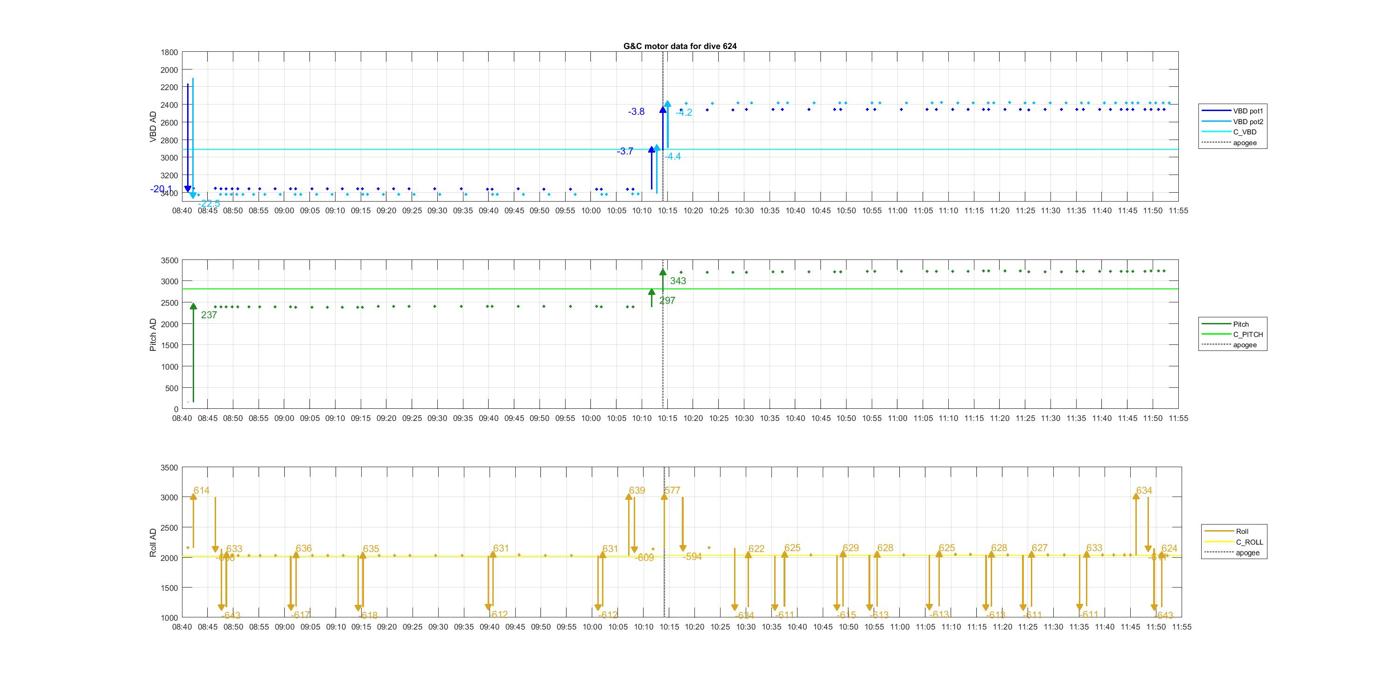Image resolution: width=1400 pixels, height=693 pixels.
Task: Click the 3500 tick on the Pitch y-axis
Action: click(169, 261)
